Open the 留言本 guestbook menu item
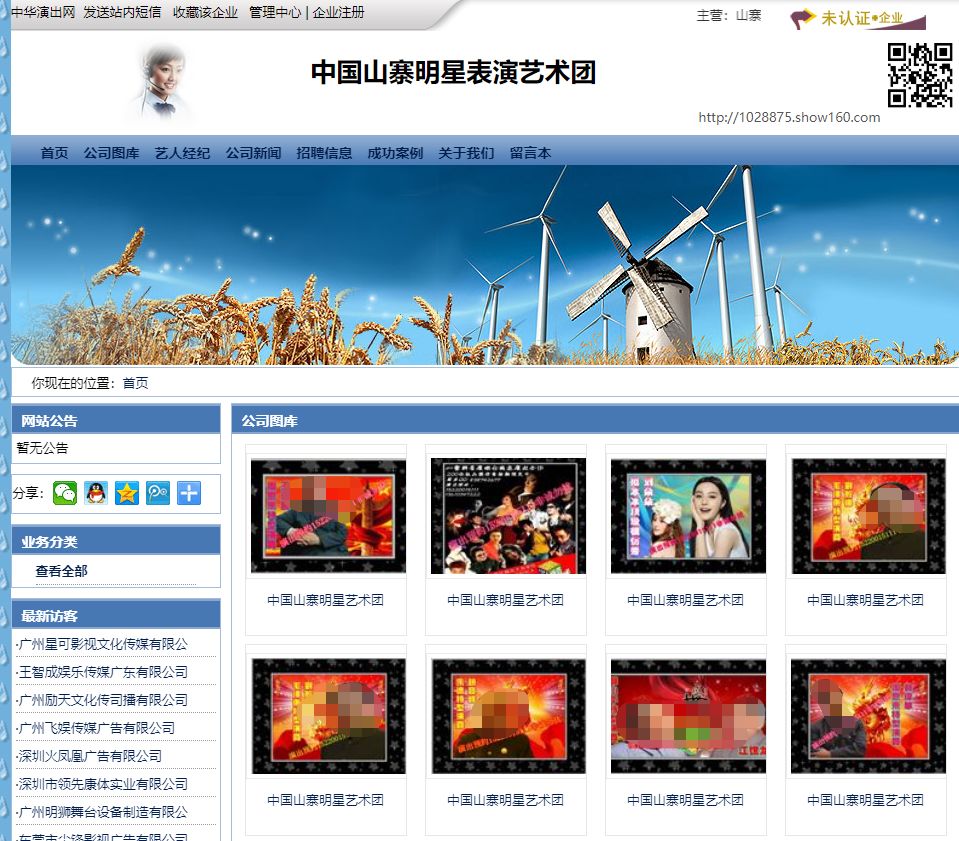This screenshot has width=959, height=841. pos(530,153)
